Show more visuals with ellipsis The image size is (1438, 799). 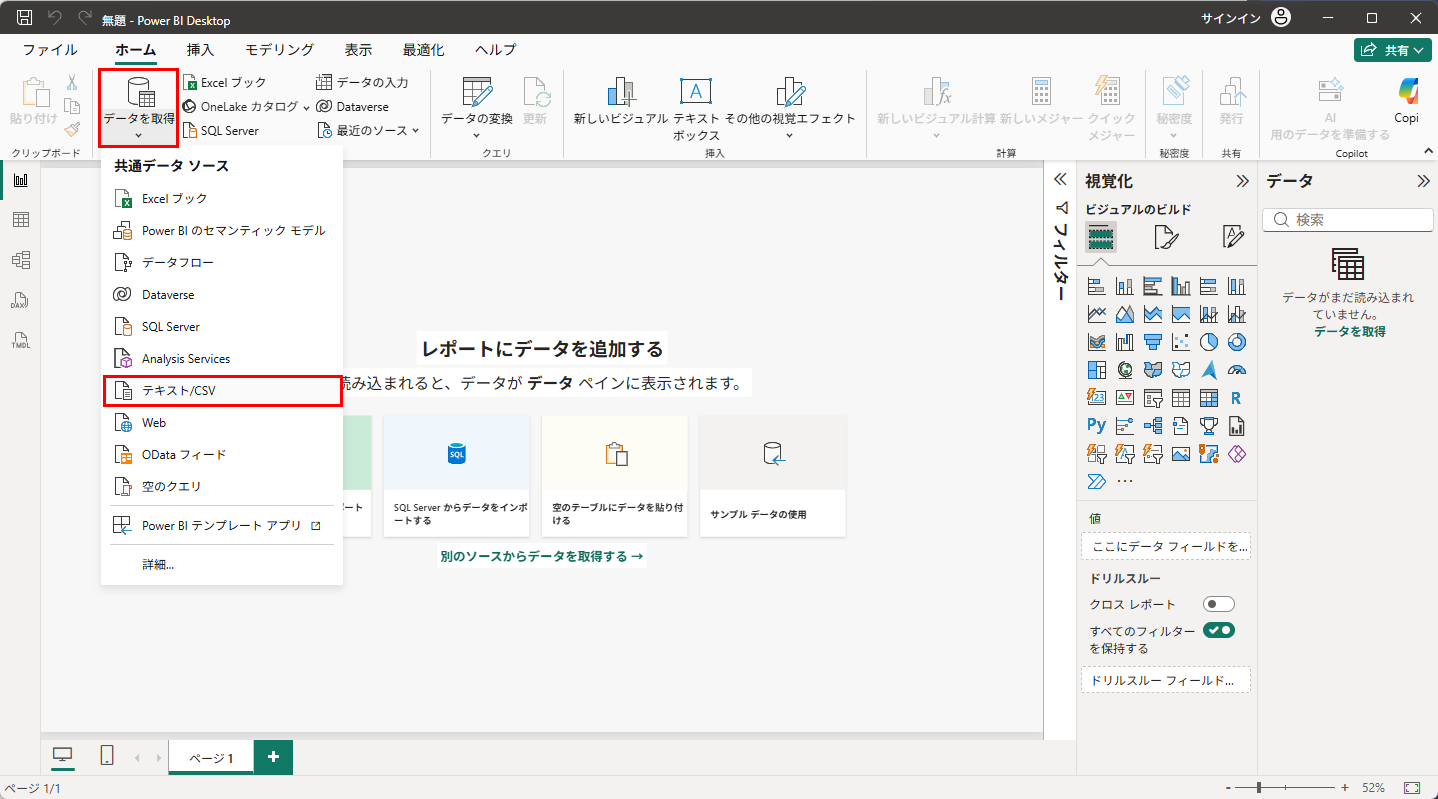(1124, 482)
